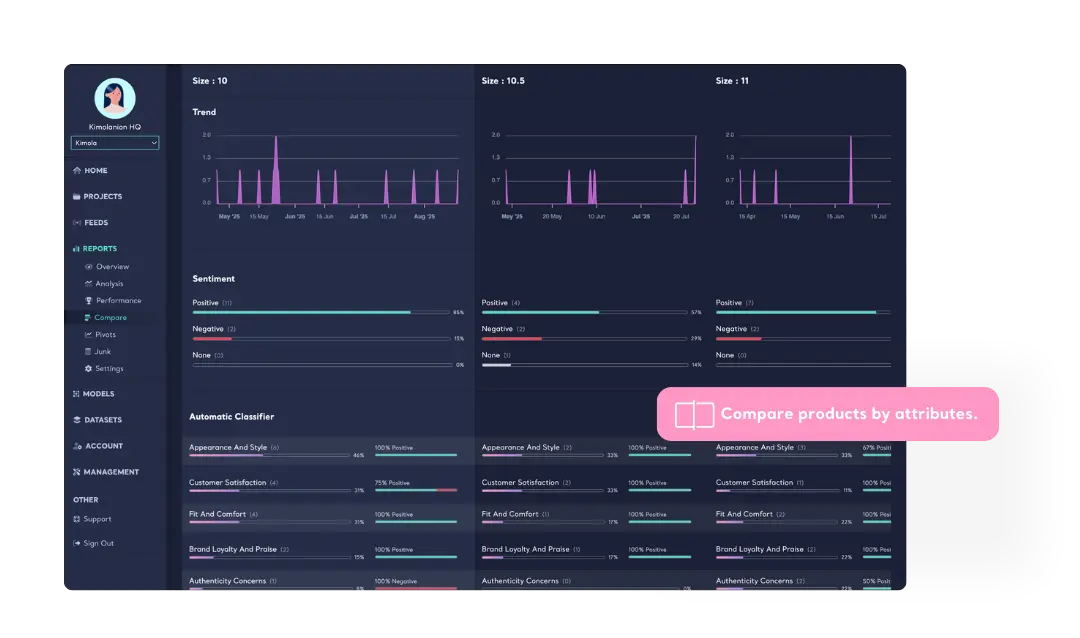The width and height of the screenshot is (1080, 638).
Task: Collapse the Reports section in sidebar
Action: click(99, 249)
